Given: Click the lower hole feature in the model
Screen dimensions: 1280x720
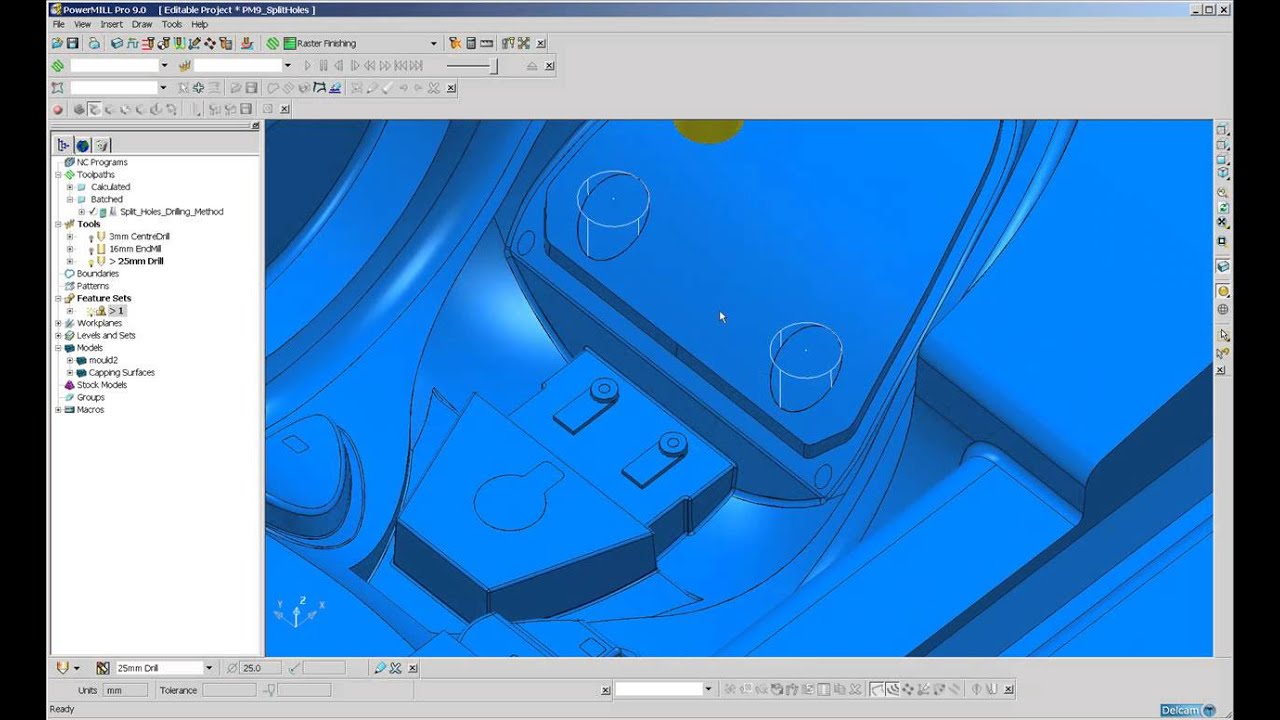Looking at the screenshot, I should click(806, 367).
